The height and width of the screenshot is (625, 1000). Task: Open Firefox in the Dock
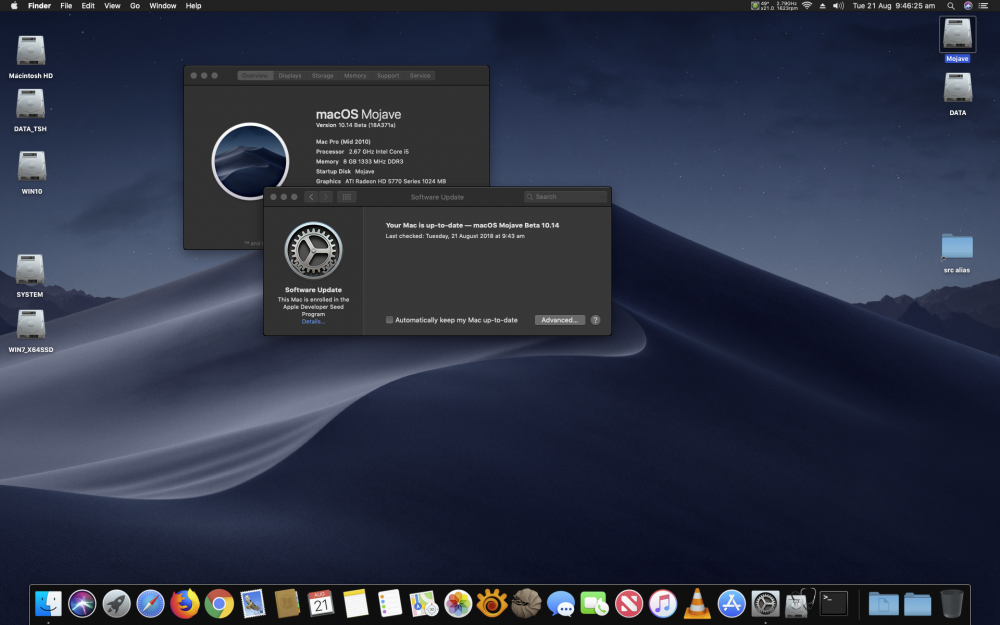click(x=184, y=603)
